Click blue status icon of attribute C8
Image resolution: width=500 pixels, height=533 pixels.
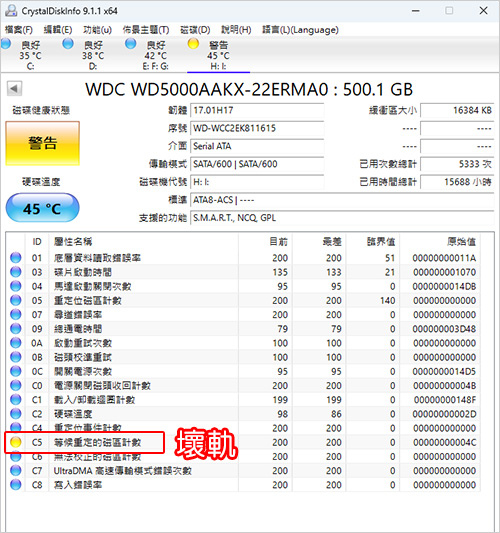click(16, 484)
